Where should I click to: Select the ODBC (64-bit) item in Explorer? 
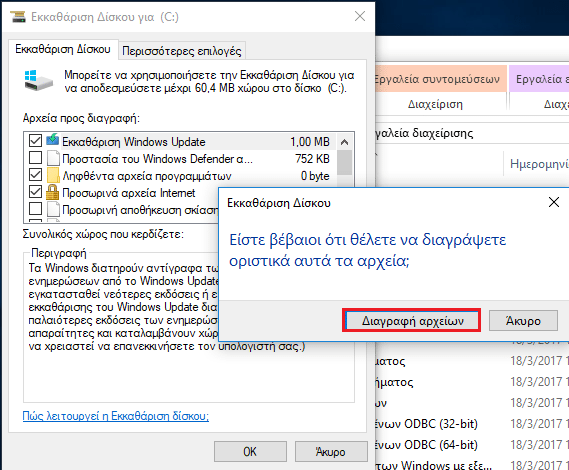pos(427,445)
